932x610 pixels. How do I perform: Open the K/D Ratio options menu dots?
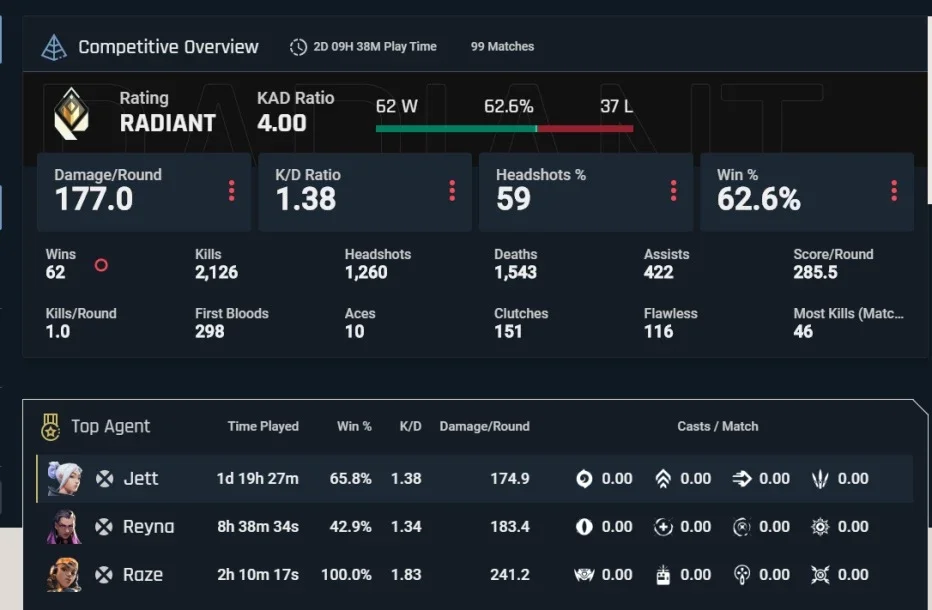(x=452, y=191)
